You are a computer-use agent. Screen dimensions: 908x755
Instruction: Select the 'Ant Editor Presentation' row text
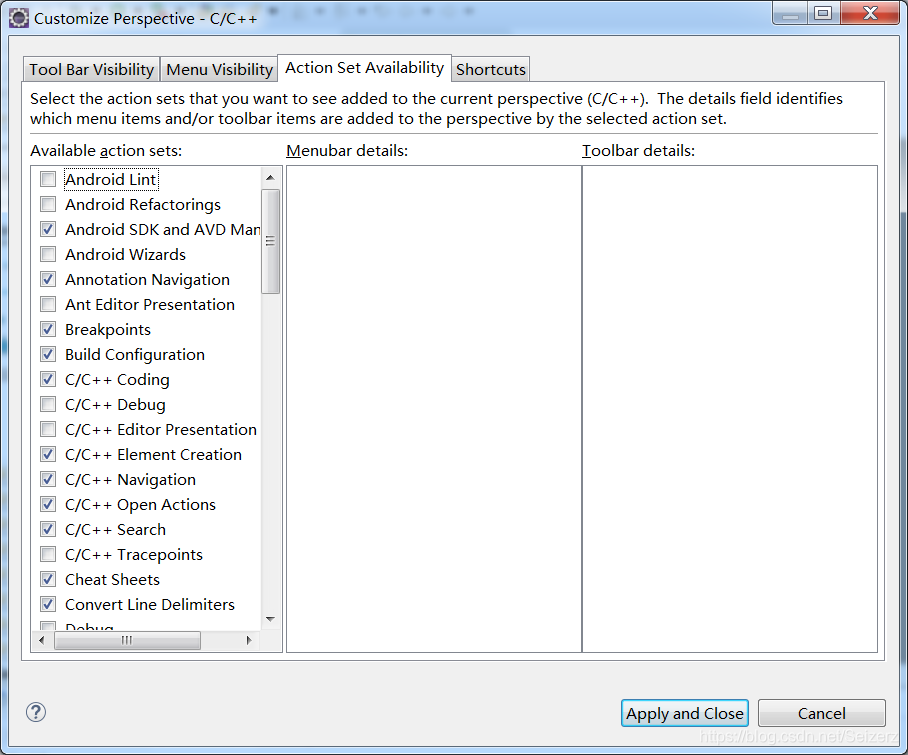coord(150,304)
